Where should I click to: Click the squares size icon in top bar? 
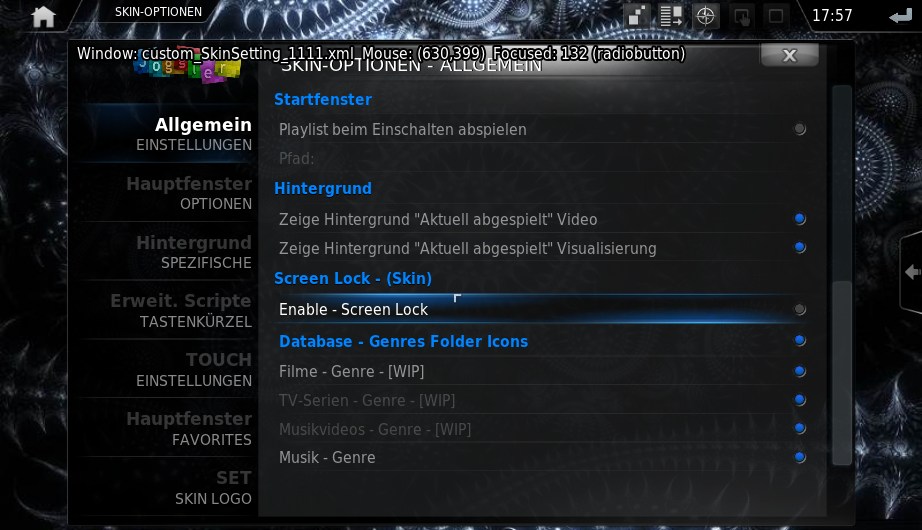coord(637,16)
